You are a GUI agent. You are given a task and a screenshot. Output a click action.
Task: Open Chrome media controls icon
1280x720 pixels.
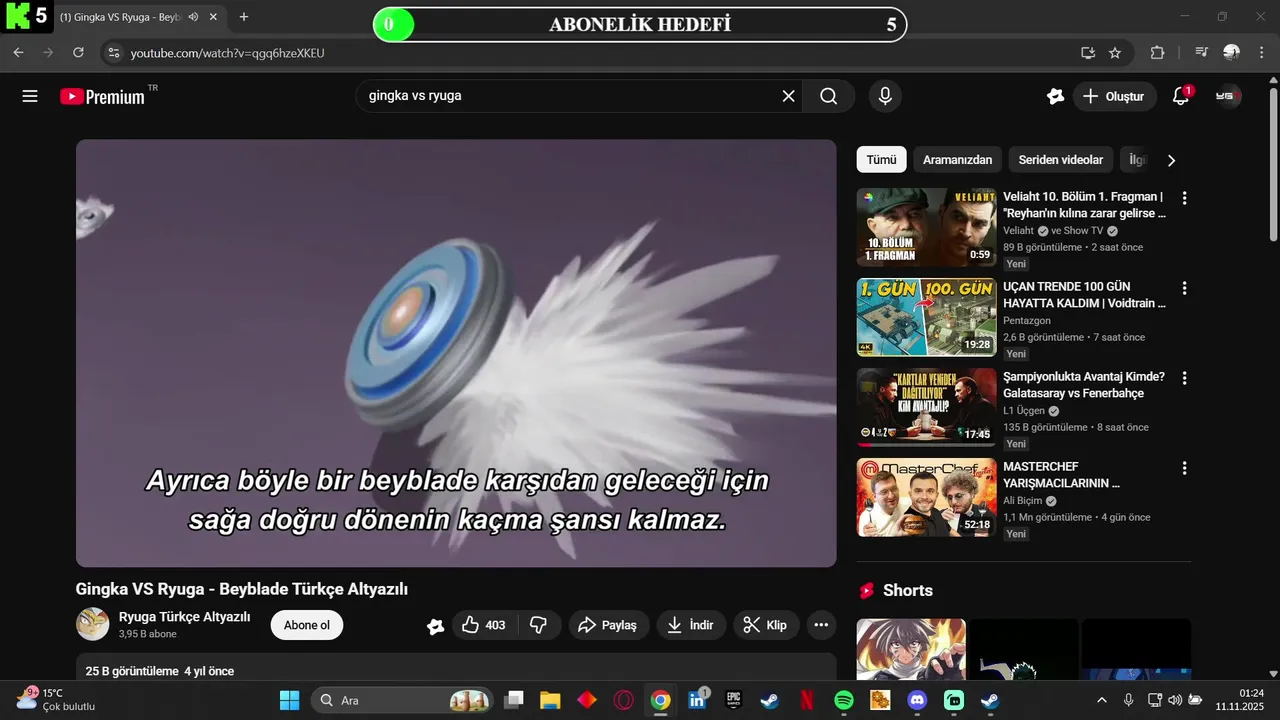click(1202, 52)
